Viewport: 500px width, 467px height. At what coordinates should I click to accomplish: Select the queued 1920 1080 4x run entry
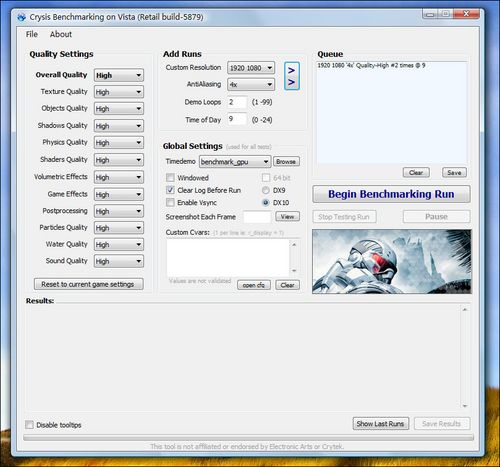(371, 65)
